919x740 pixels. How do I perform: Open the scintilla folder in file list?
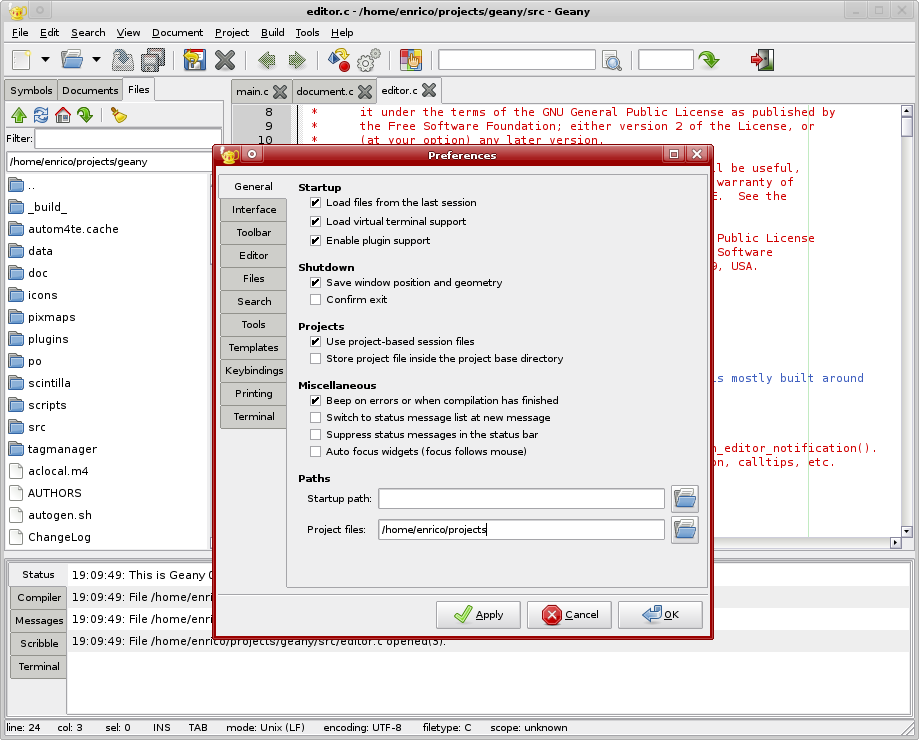point(49,383)
